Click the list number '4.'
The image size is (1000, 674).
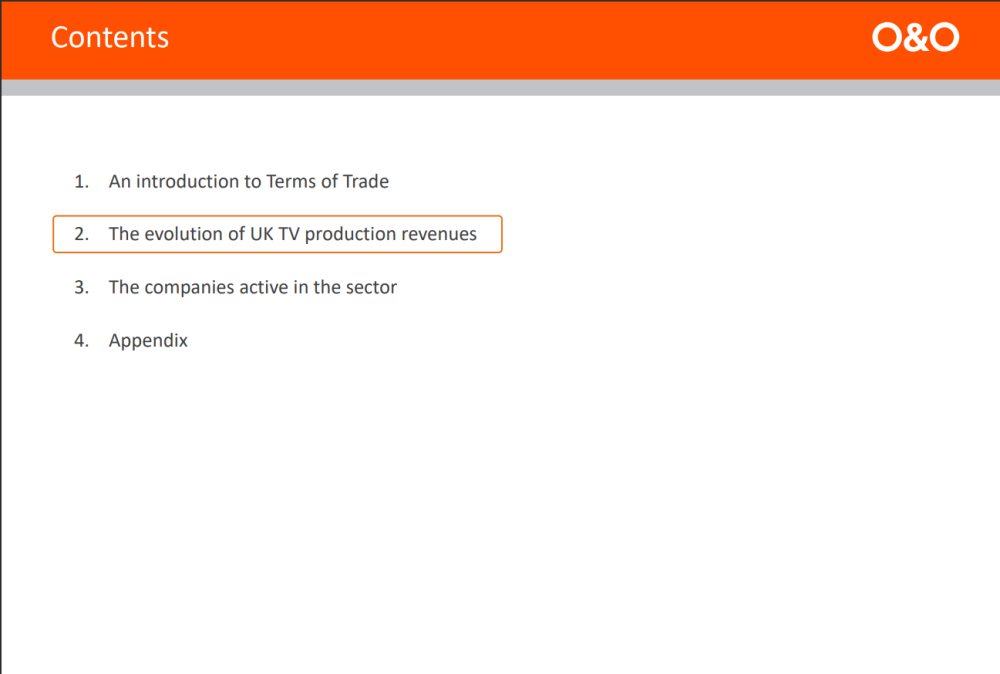81,340
